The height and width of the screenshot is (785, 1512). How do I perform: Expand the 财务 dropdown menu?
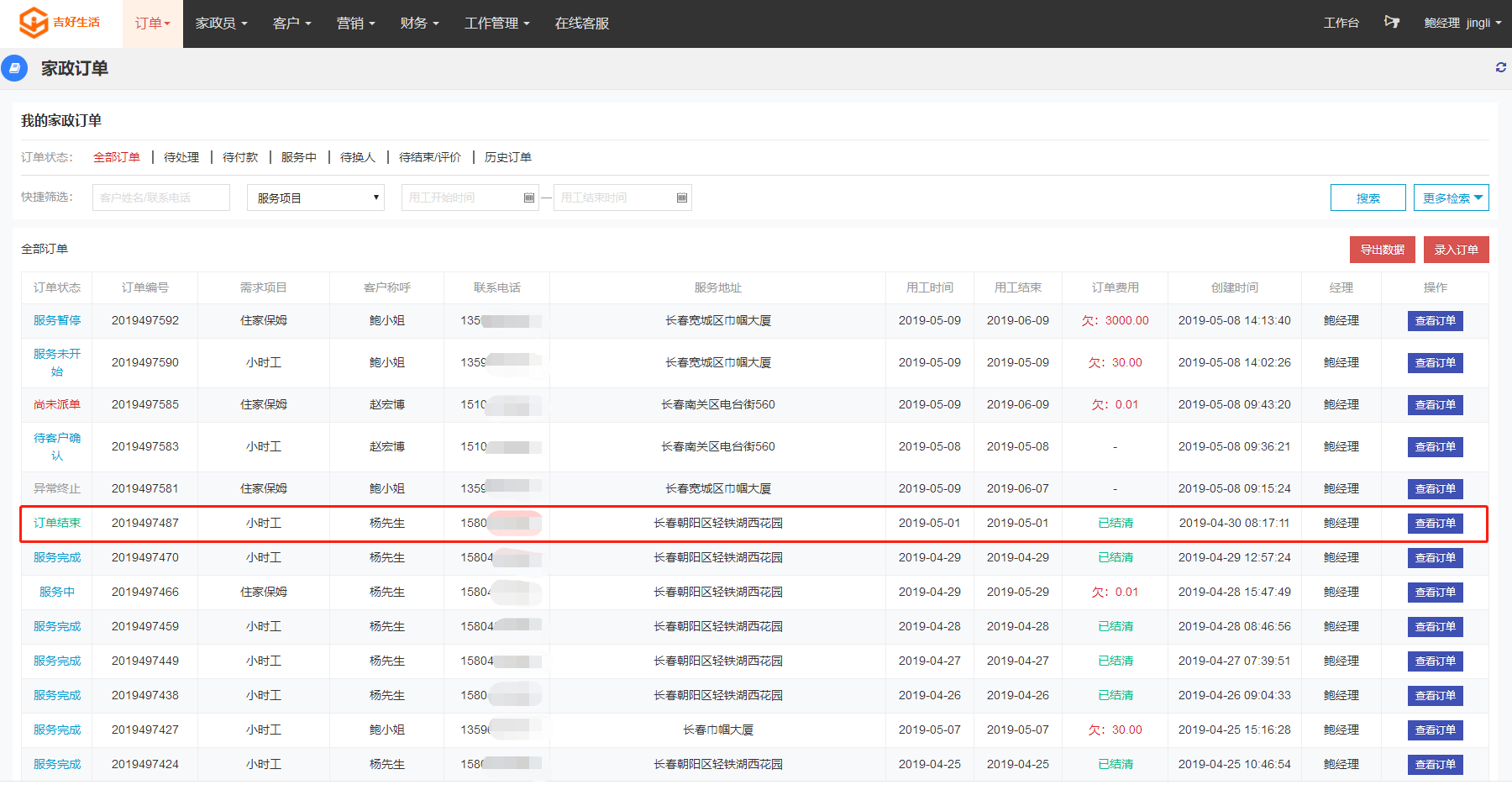pyautogui.click(x=419, y=24)
